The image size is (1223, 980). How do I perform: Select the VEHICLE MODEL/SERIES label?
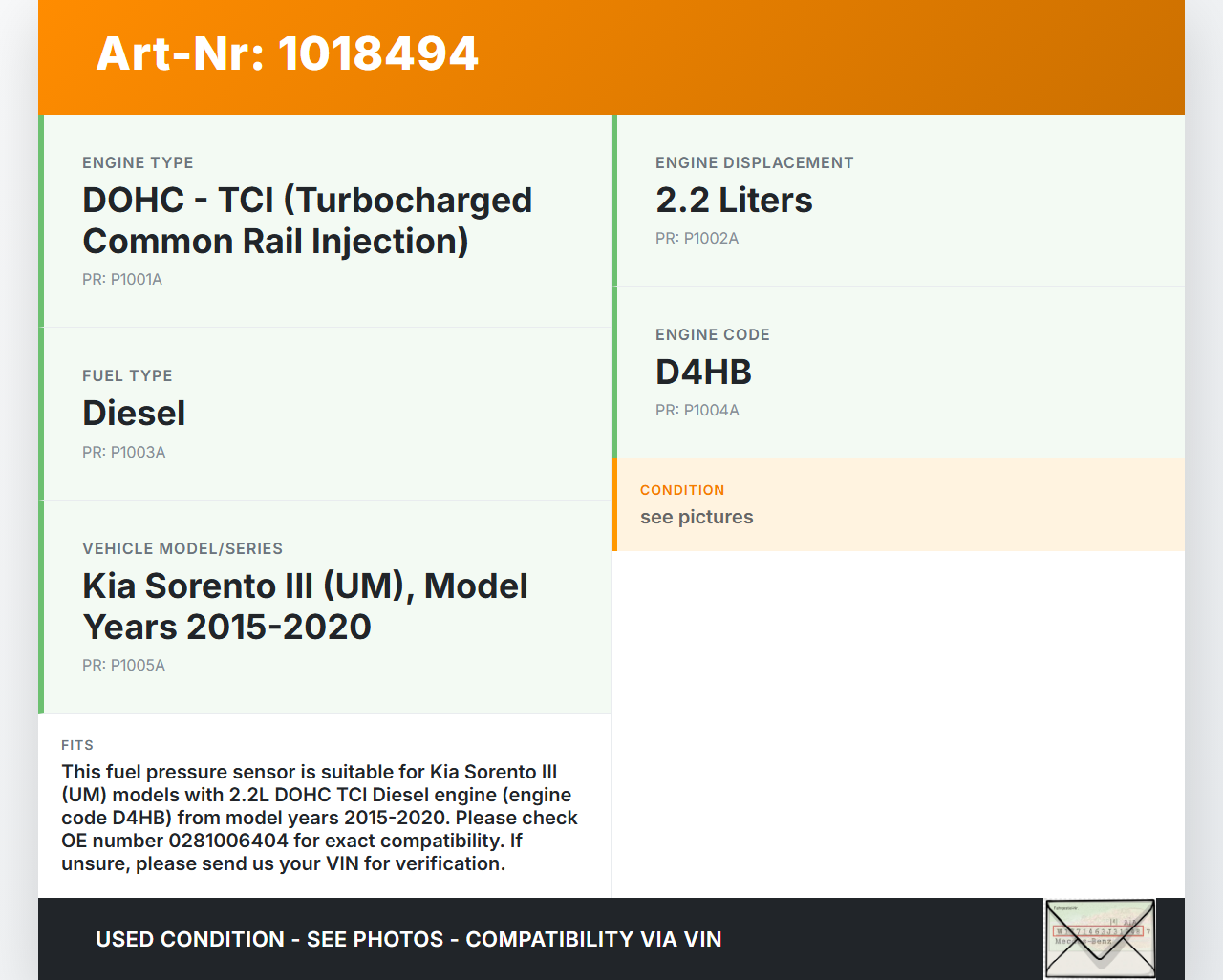click(x=182, y=549)
